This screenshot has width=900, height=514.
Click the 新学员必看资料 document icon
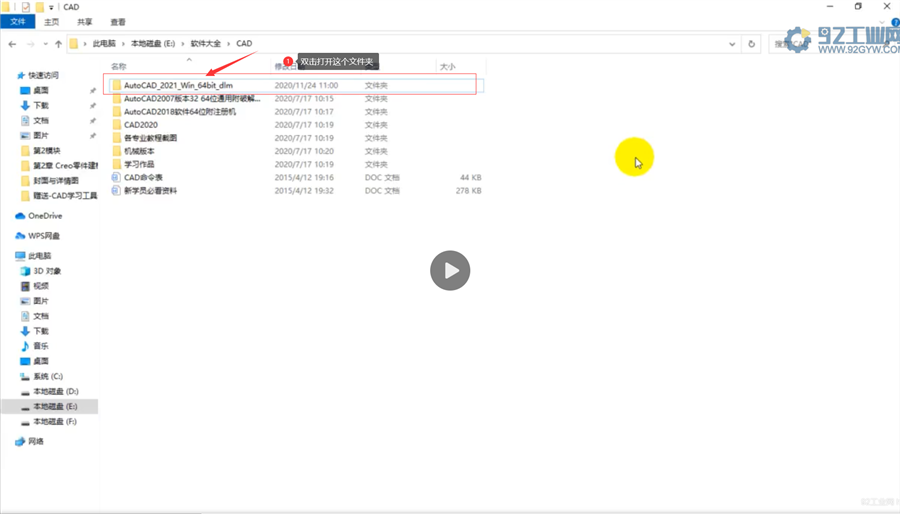[116, 190]
